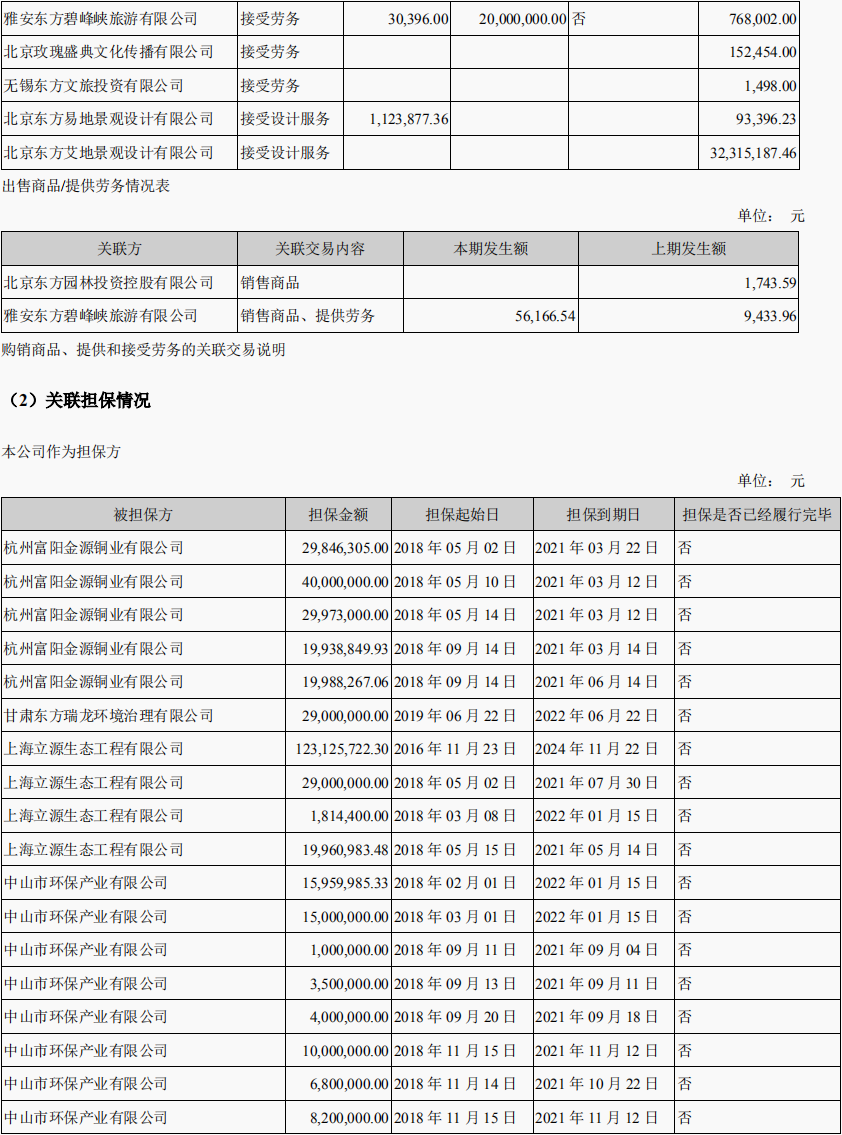Select the 北京东方艾地景观设计有限公司 cell
This screenshot has height=1135, width=842.
[x=109, y=153]
